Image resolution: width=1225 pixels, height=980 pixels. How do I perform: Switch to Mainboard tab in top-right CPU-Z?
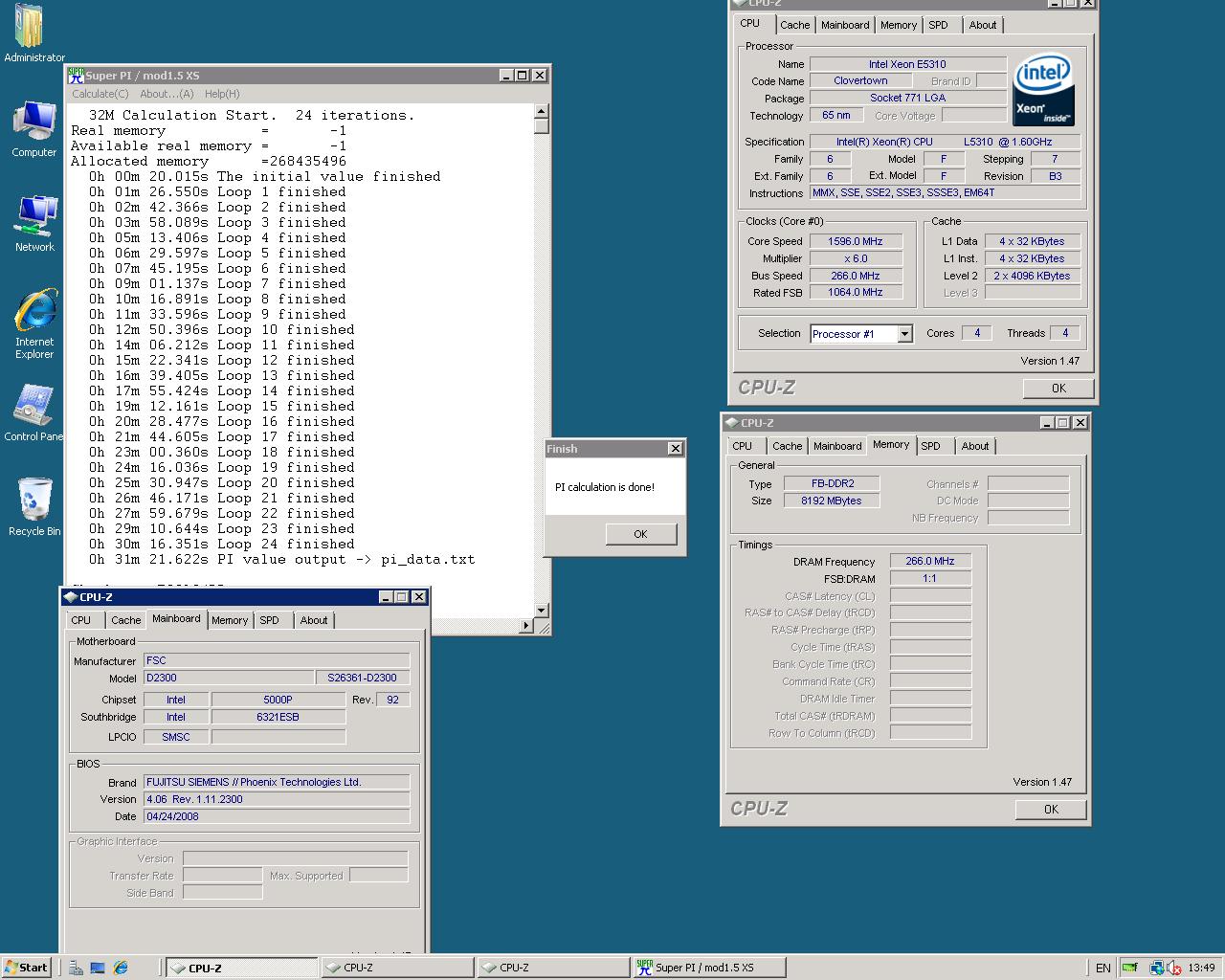pos(845,25)
